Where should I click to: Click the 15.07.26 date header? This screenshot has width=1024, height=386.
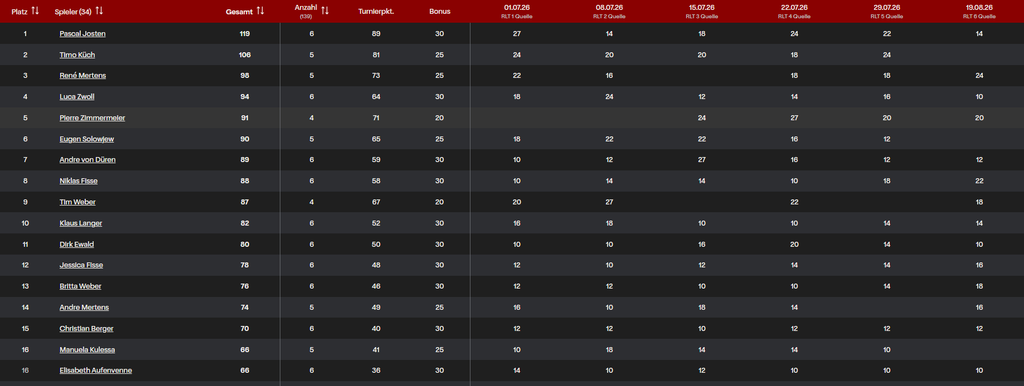[x=702, y=8]
